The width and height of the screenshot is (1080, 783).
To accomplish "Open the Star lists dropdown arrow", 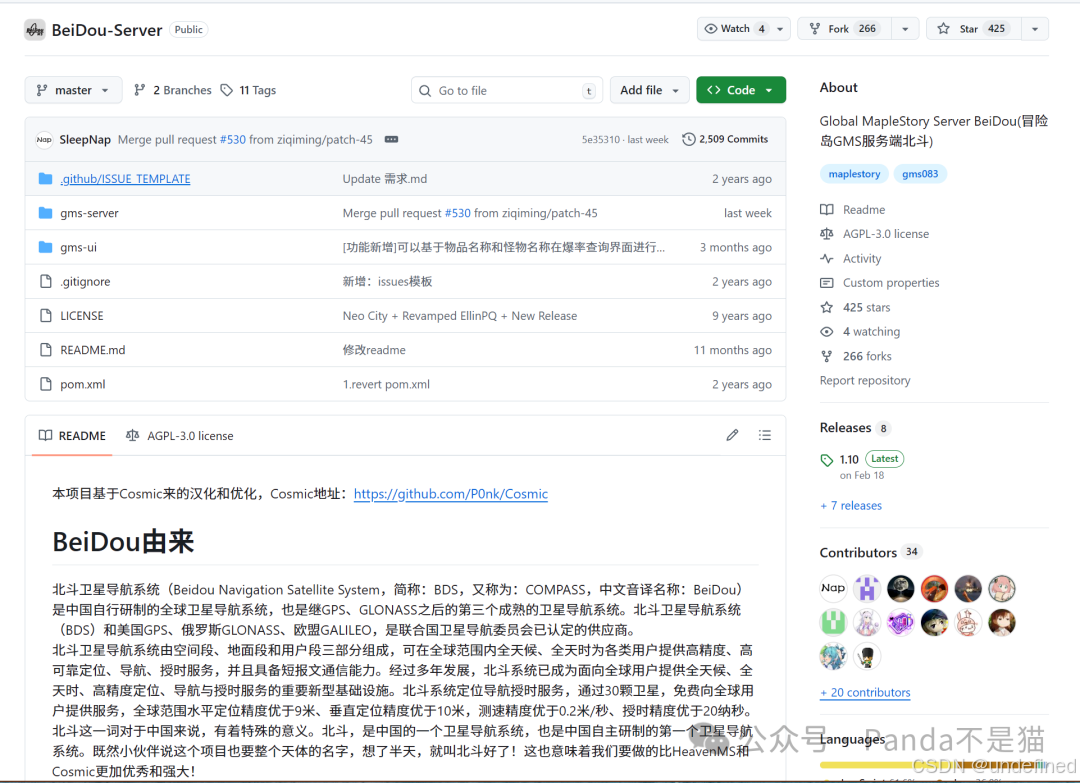I will (1035, 29).
